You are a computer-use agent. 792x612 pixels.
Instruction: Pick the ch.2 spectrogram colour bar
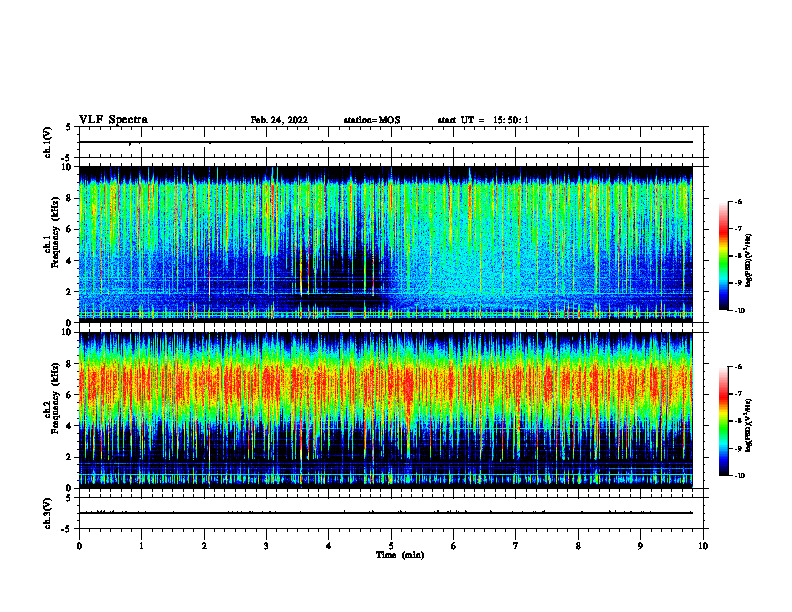click(x=724, y=421)
